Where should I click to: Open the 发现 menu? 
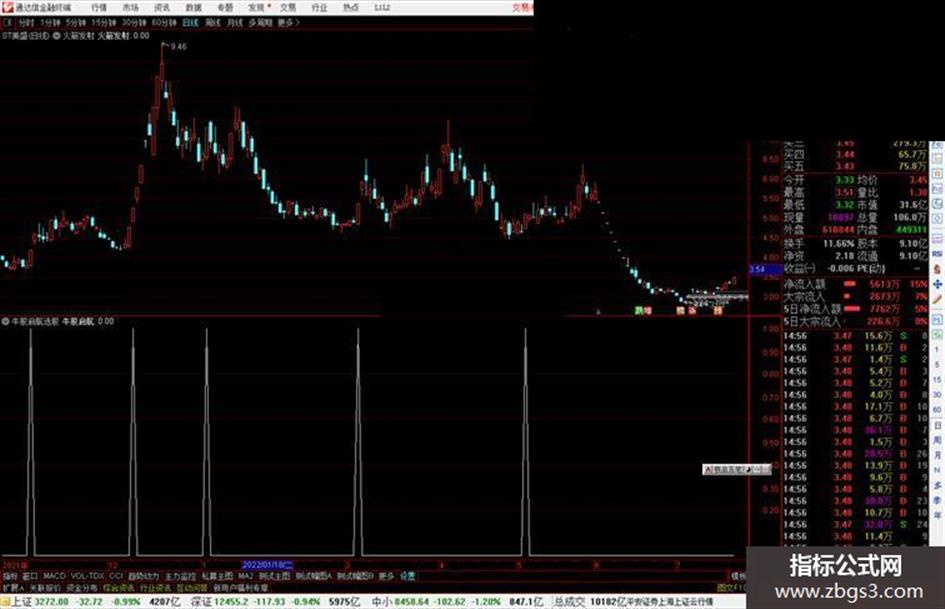click(x=257, y=7)
